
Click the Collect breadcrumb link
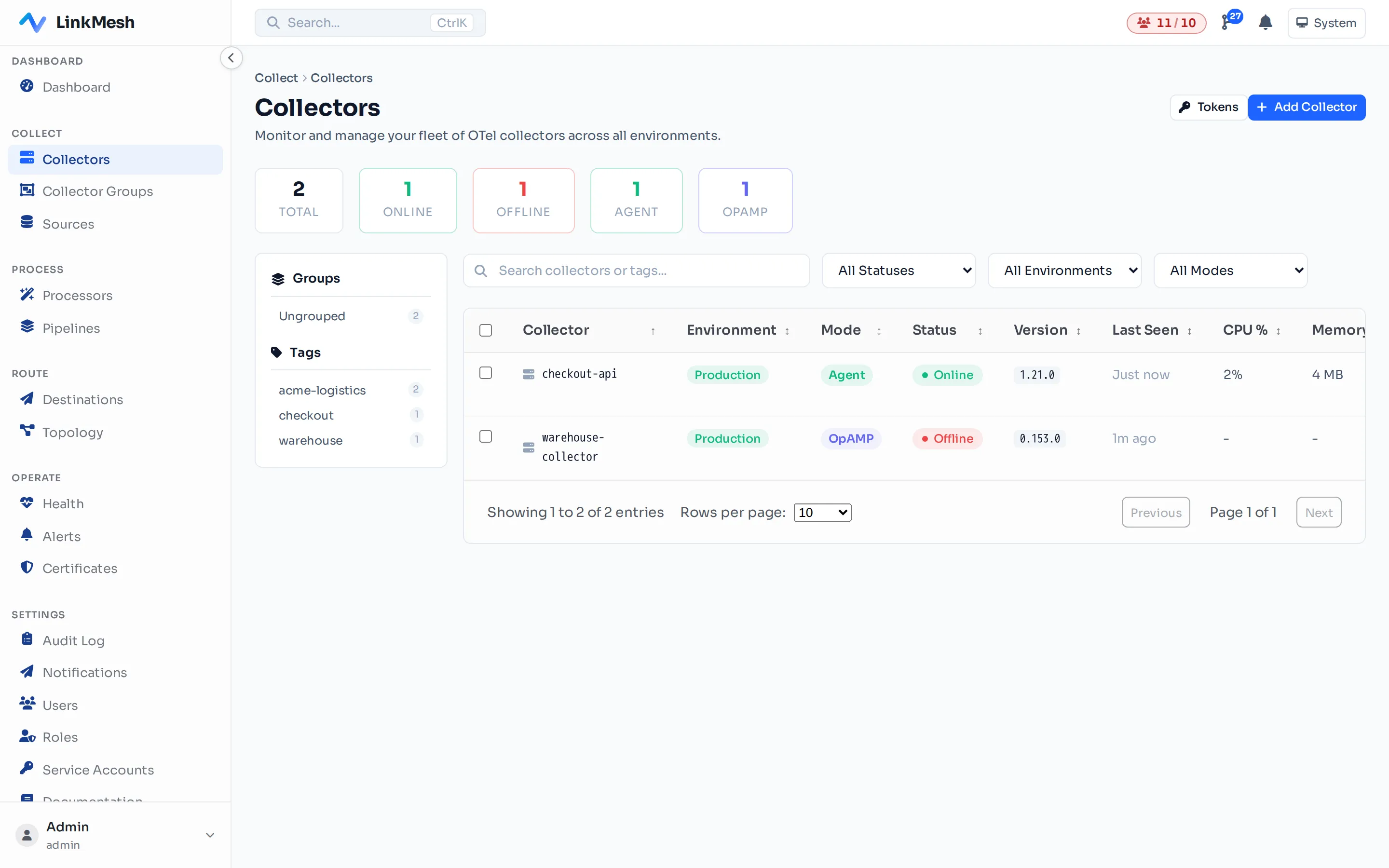(x=276, y=78)
